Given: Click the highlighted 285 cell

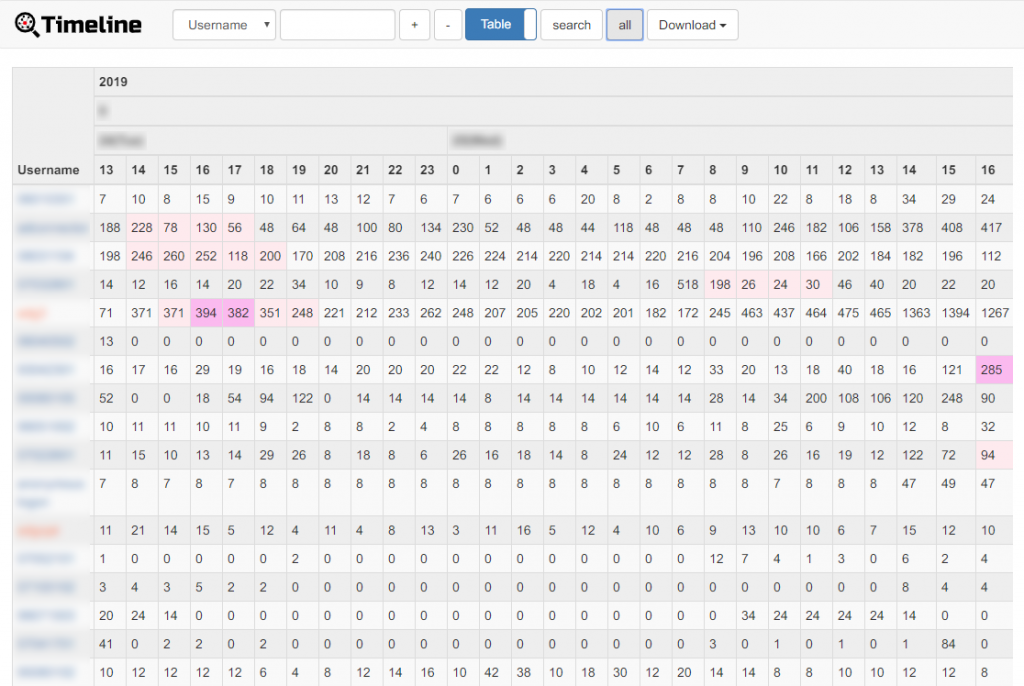Looking at the screenshot, I should tap(993, 370).
